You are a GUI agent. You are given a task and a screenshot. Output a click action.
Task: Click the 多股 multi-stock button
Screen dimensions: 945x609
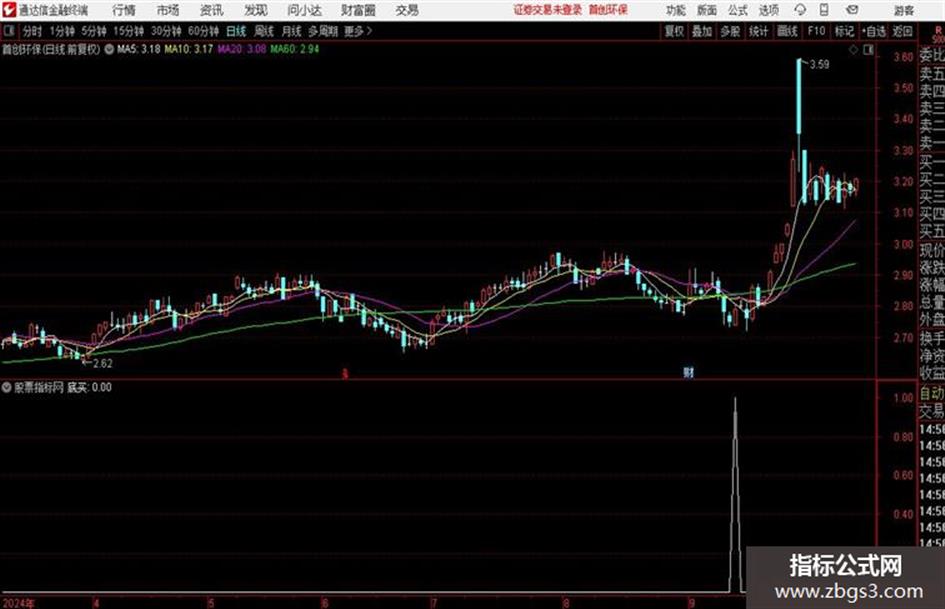(x=730, y=31)
